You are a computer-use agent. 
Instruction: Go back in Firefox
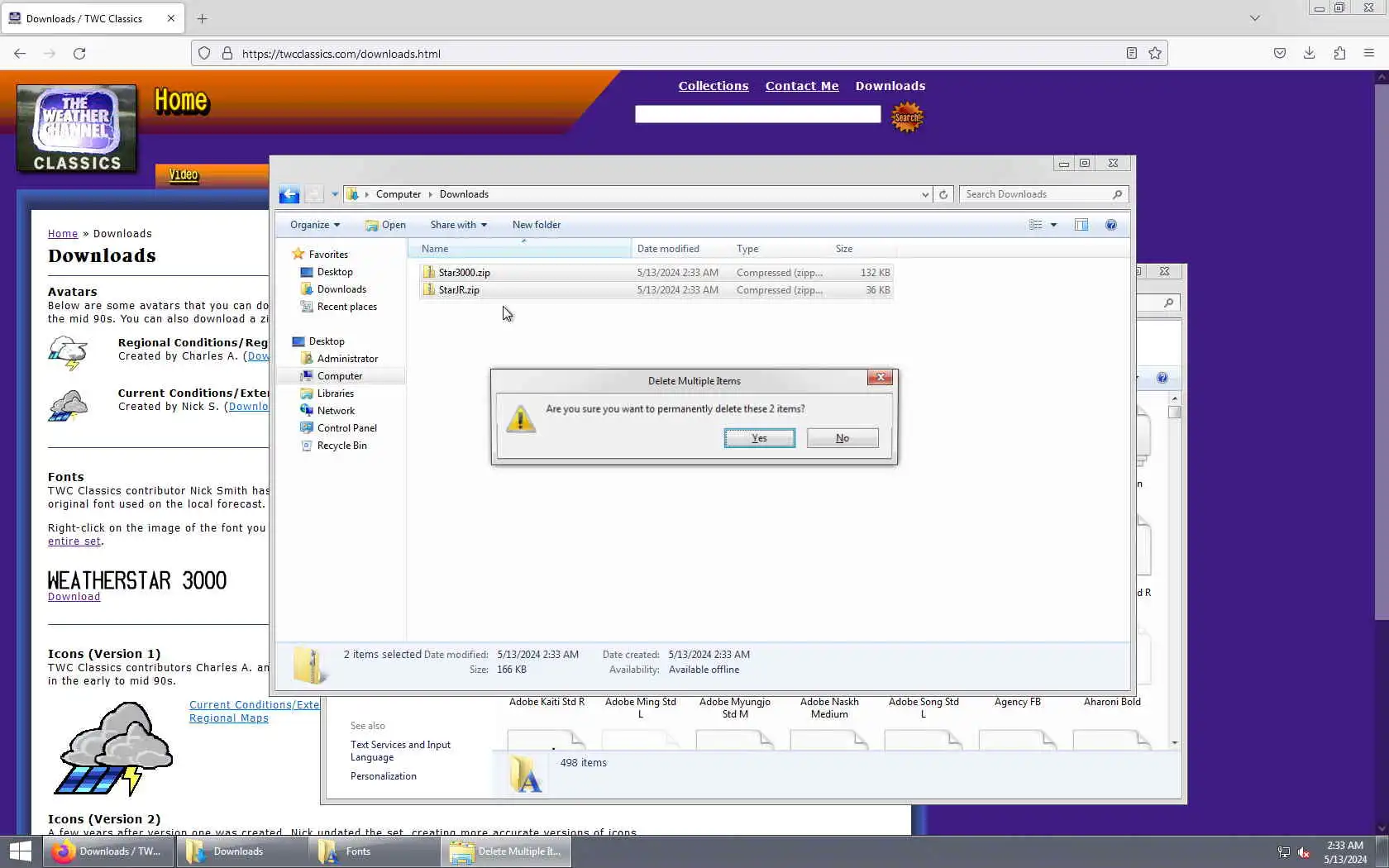click(x=20, y=53)
